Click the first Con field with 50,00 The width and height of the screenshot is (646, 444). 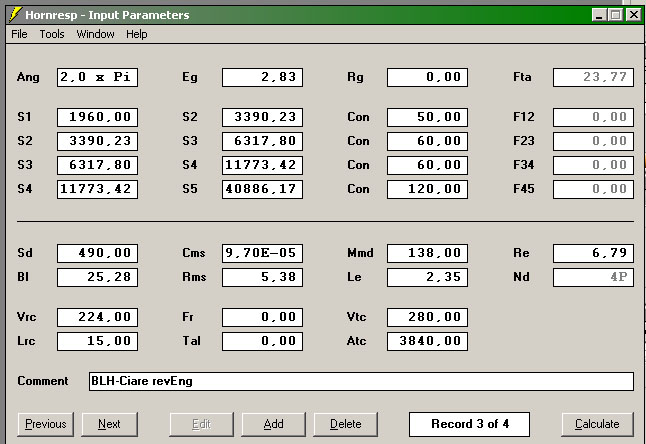coord(427,117)
